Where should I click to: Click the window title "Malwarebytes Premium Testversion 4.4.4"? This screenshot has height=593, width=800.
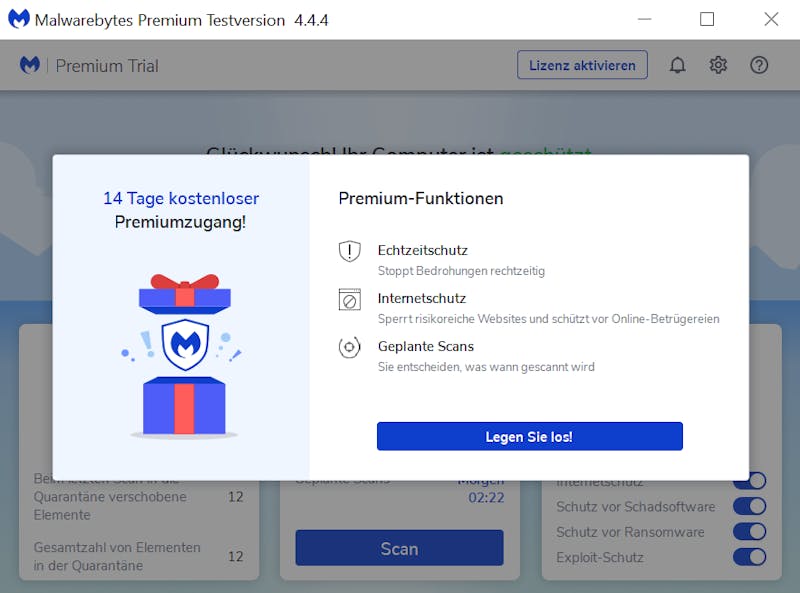tap(181, 20)
